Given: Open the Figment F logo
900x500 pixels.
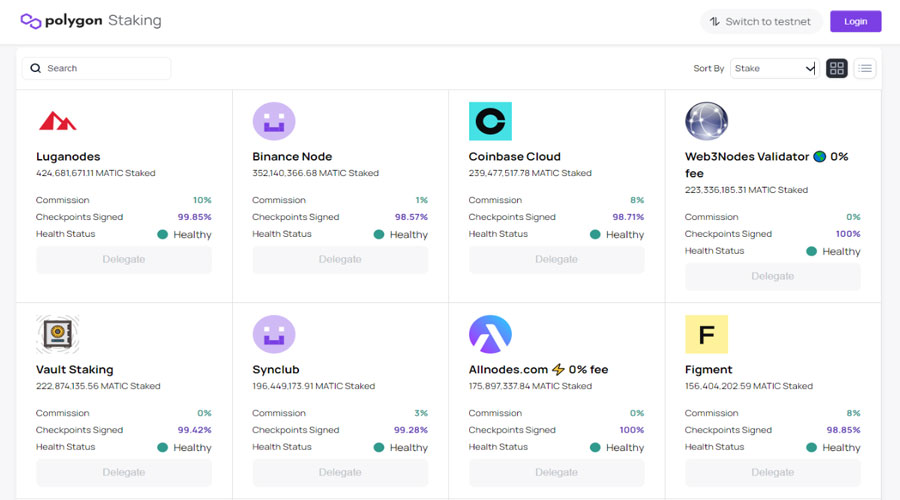Looking at the screenshot, I should click(707, 334).
